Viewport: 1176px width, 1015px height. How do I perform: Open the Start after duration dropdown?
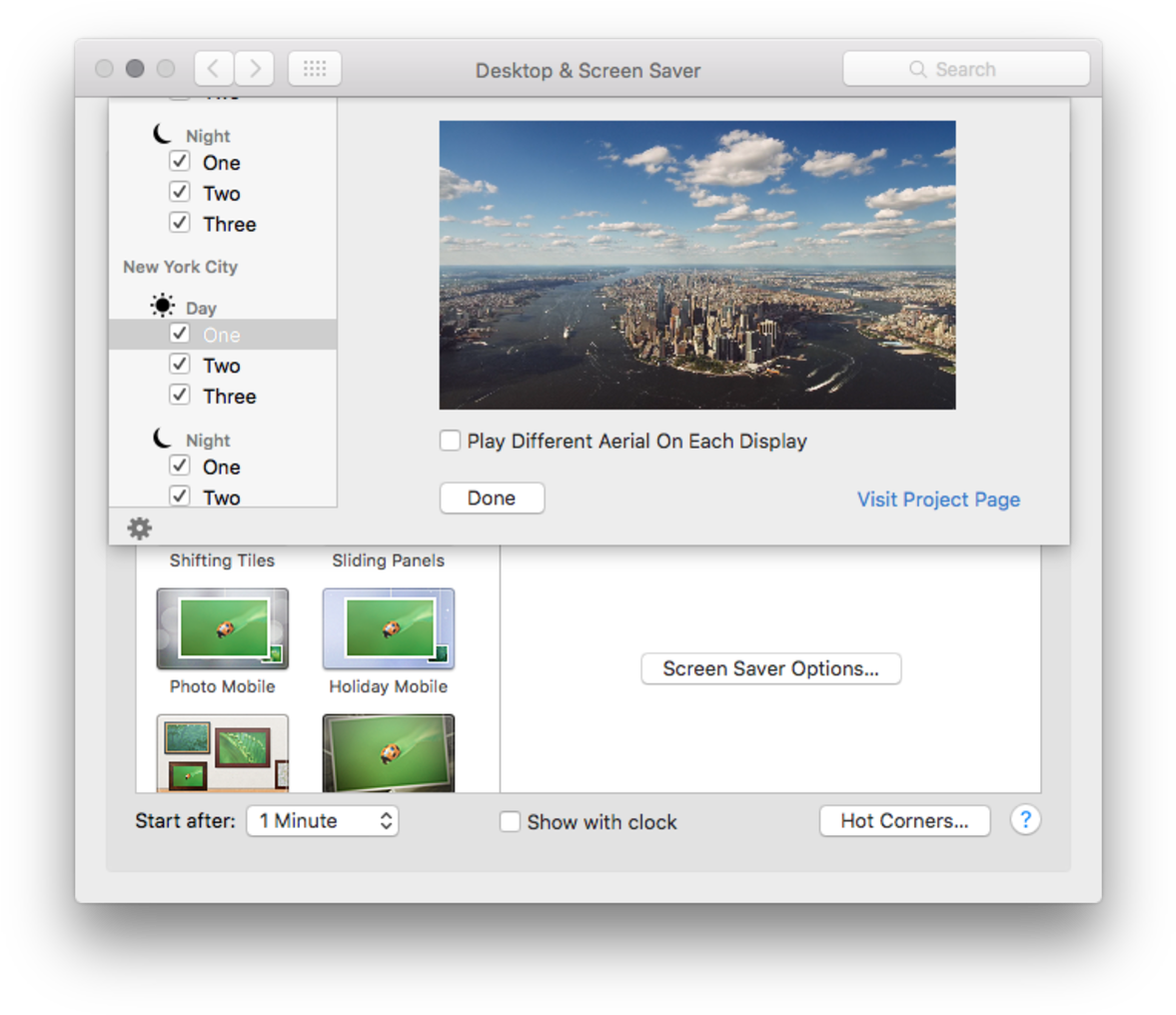(322, 820)
